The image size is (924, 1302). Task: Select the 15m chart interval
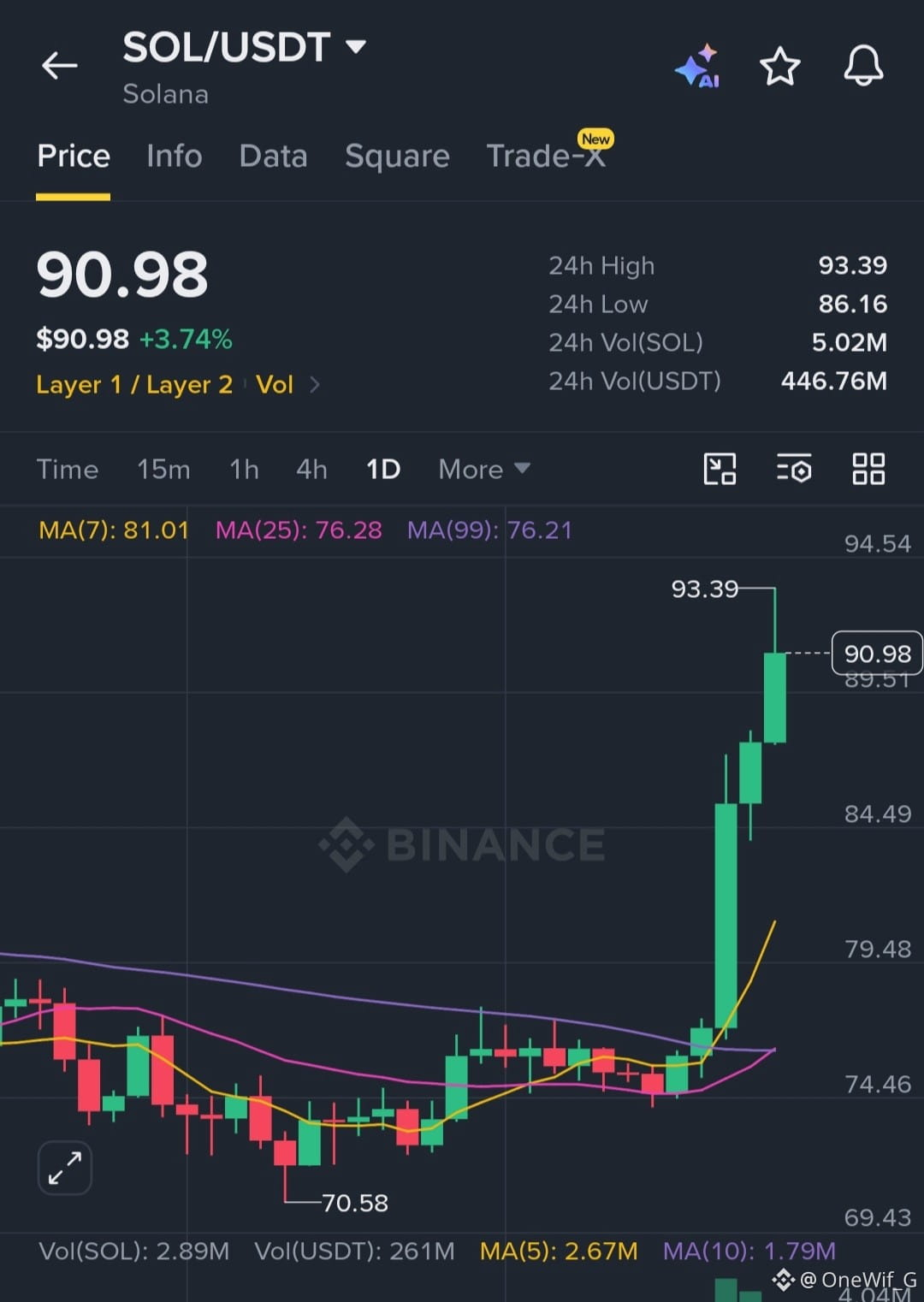click(x=163, y=469)
